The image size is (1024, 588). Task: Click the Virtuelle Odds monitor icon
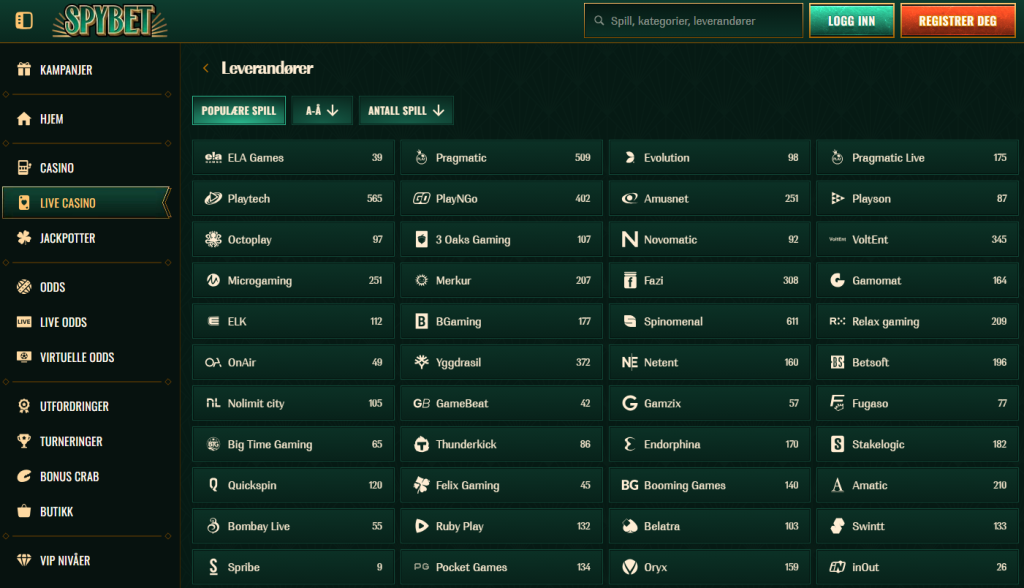[x=24, y=357]
